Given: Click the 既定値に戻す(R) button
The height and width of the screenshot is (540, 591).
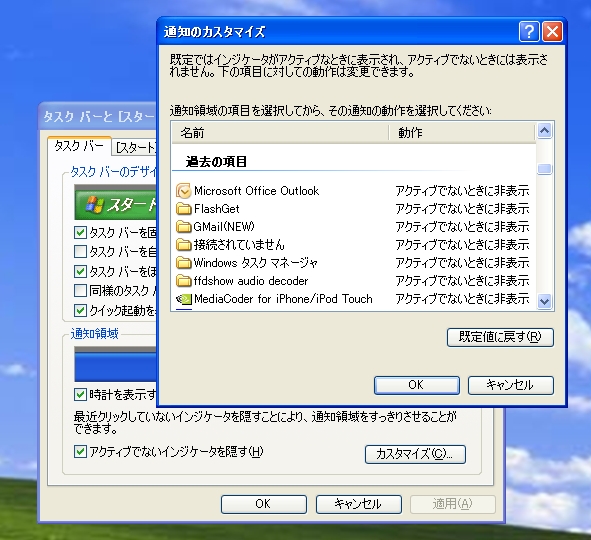Looking at the screenshot, I should (500, 337).
